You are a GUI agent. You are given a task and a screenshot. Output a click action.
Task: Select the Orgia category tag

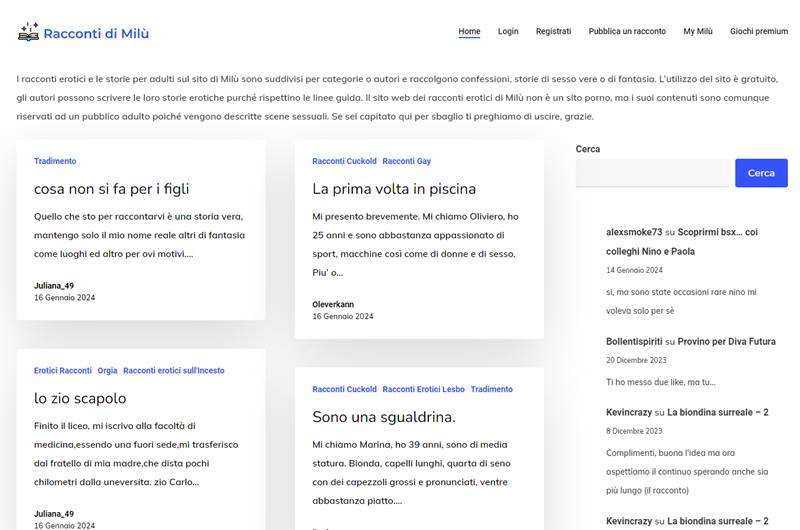(x=107, y=371)
